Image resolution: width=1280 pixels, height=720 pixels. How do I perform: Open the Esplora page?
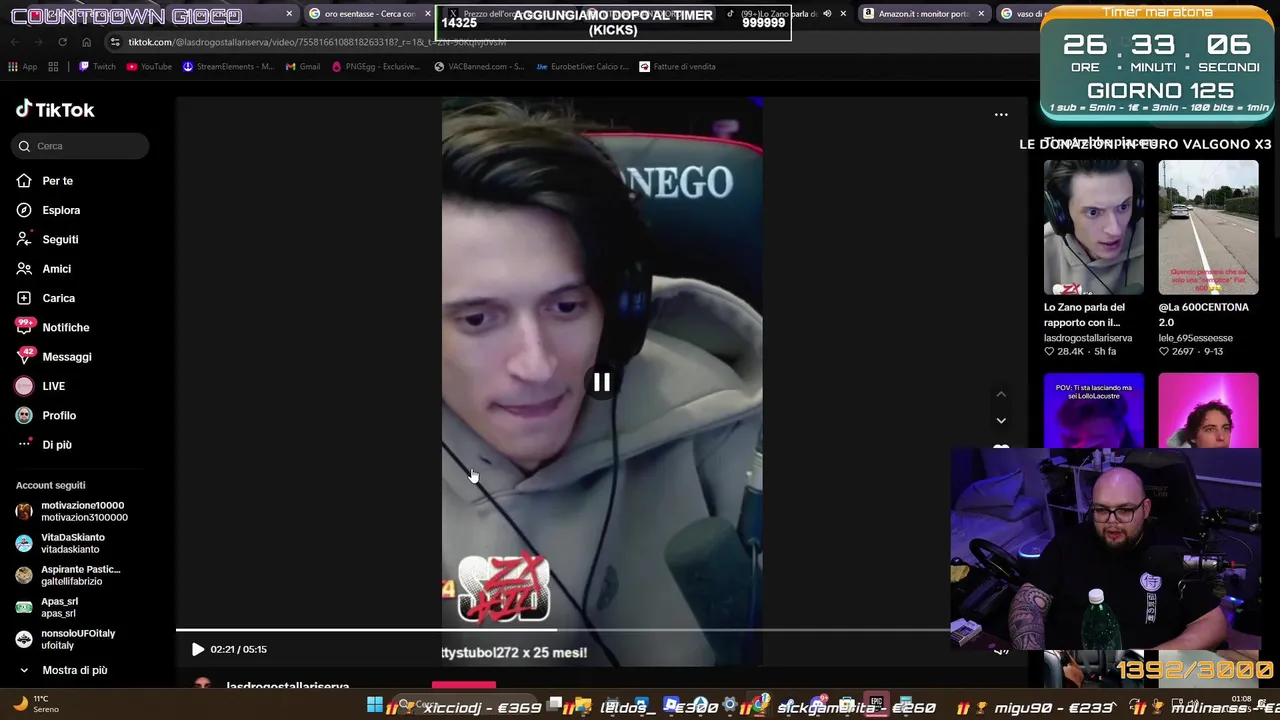61,210
